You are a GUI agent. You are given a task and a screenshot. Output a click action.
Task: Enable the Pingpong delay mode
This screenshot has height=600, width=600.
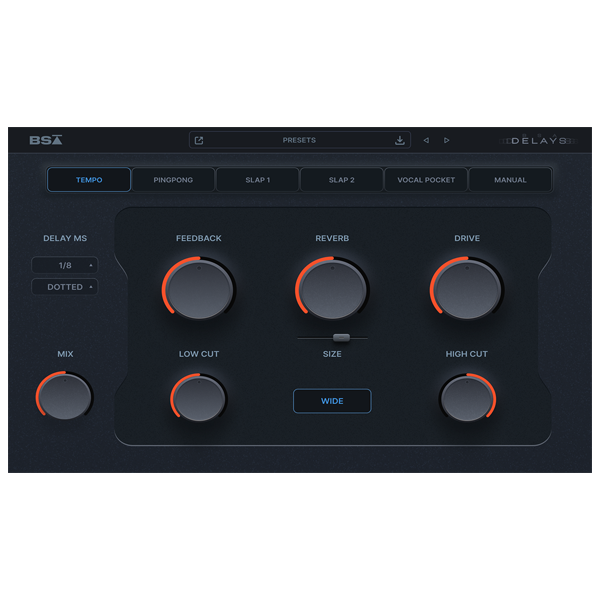(x=173, y=180)
